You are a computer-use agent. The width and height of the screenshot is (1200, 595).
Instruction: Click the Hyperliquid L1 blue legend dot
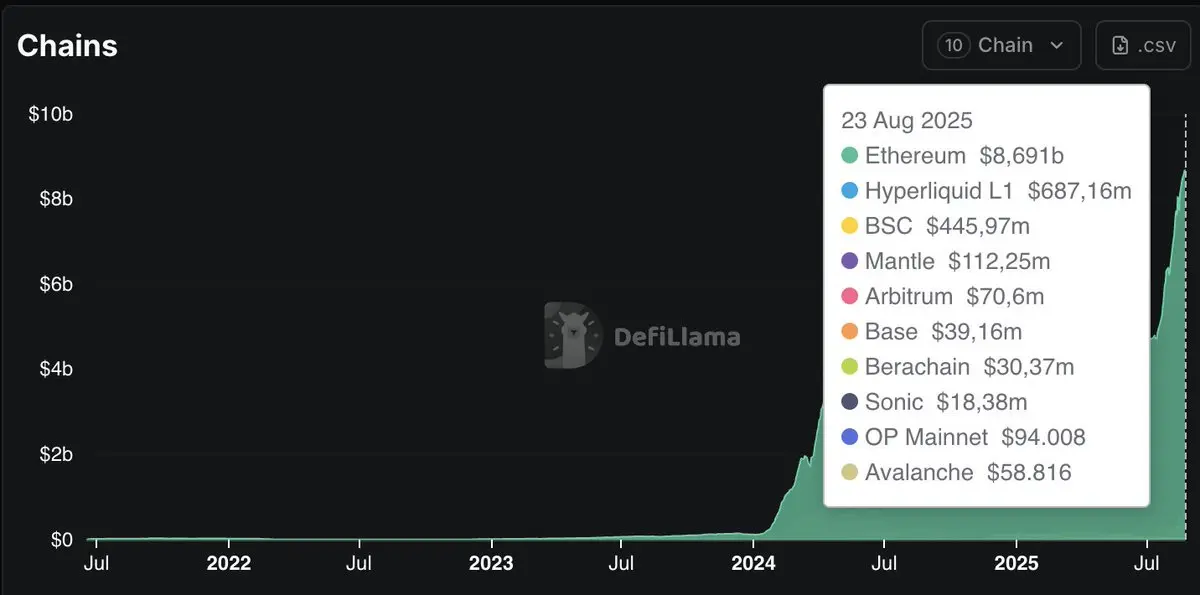[850, 191]
